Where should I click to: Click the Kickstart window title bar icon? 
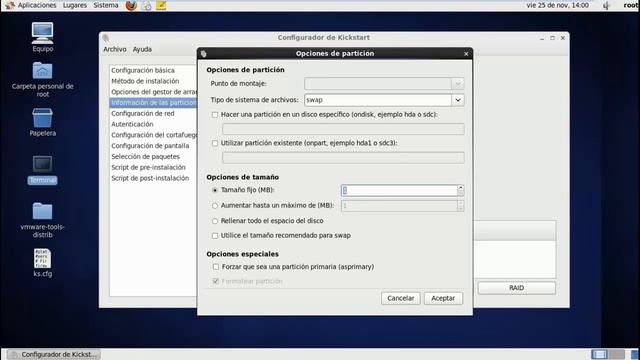(x=106, y=38)
